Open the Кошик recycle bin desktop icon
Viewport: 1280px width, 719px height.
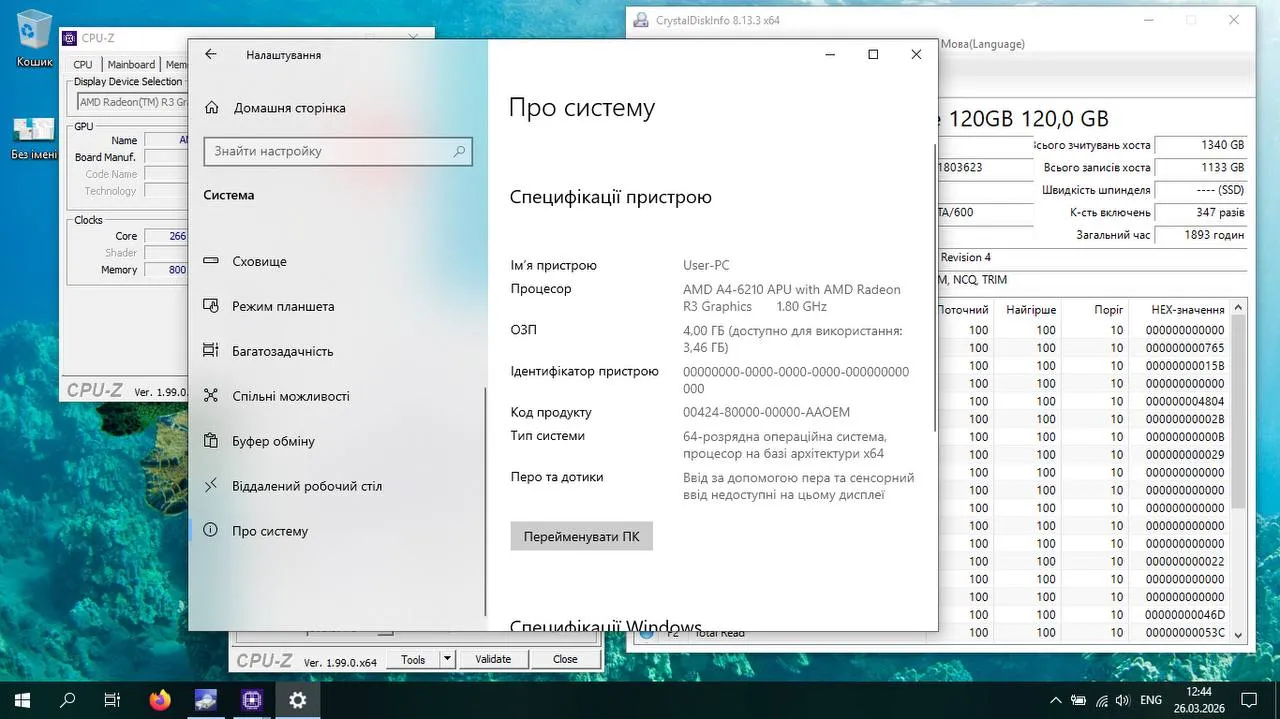pos(34,38)
